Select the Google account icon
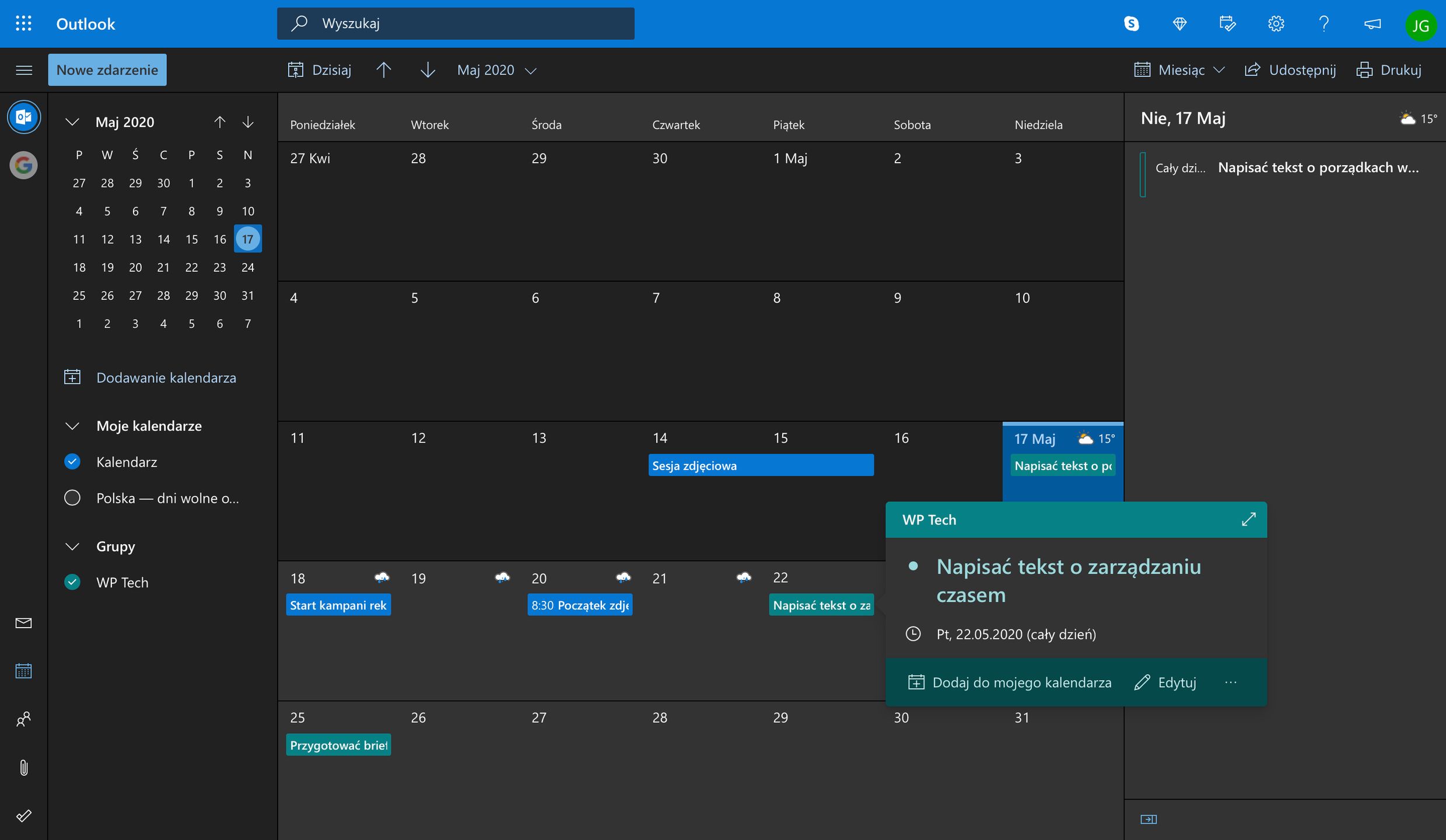 [x=23, y=165]
